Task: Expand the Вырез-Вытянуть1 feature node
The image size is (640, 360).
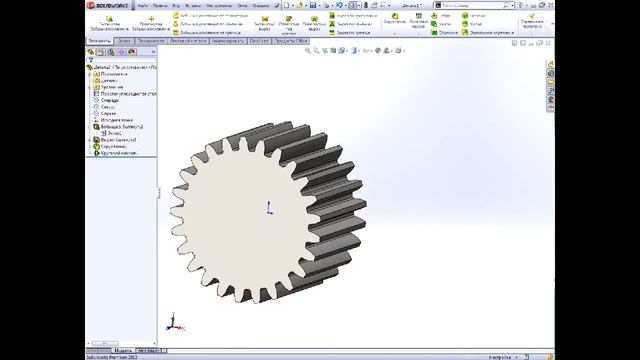Action: (x=90, y=140)
